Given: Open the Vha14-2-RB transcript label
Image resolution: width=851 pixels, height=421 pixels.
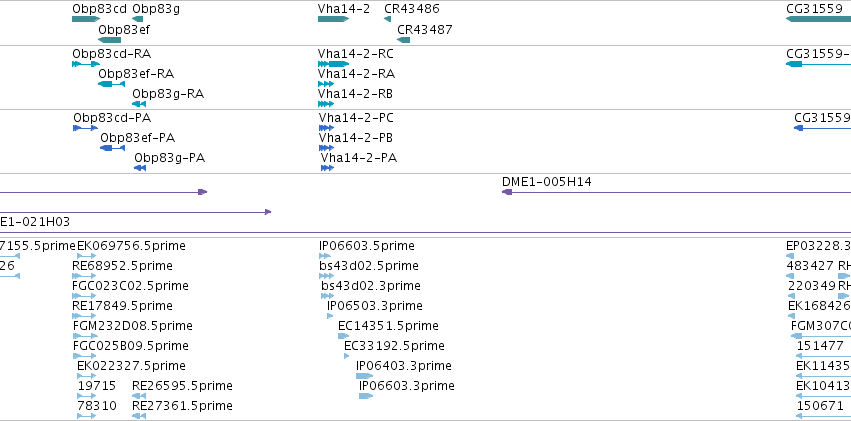Looking at the screenshot, I should click(x=355, y=94).
